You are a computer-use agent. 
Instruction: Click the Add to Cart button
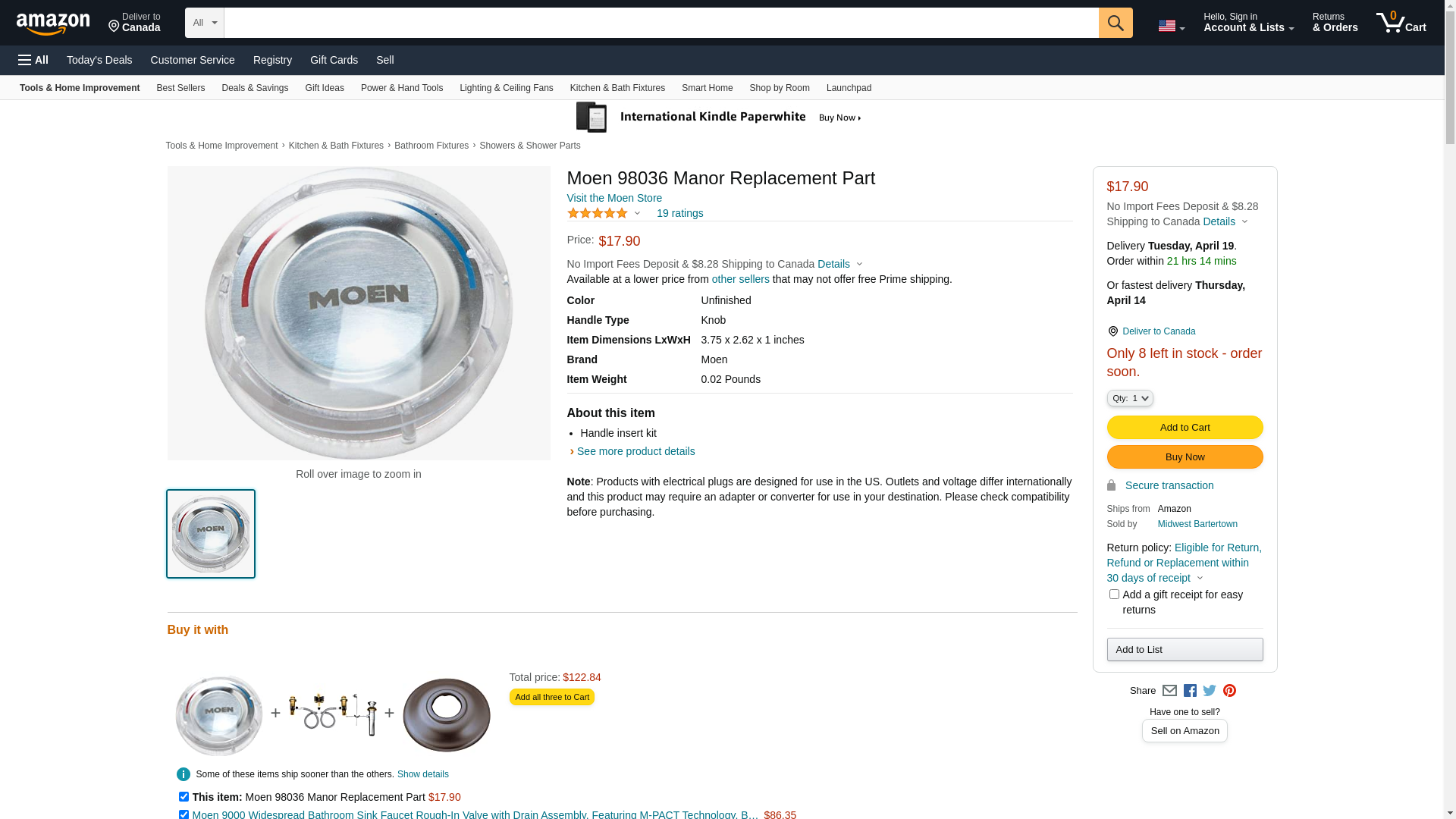pos(1185,428)
